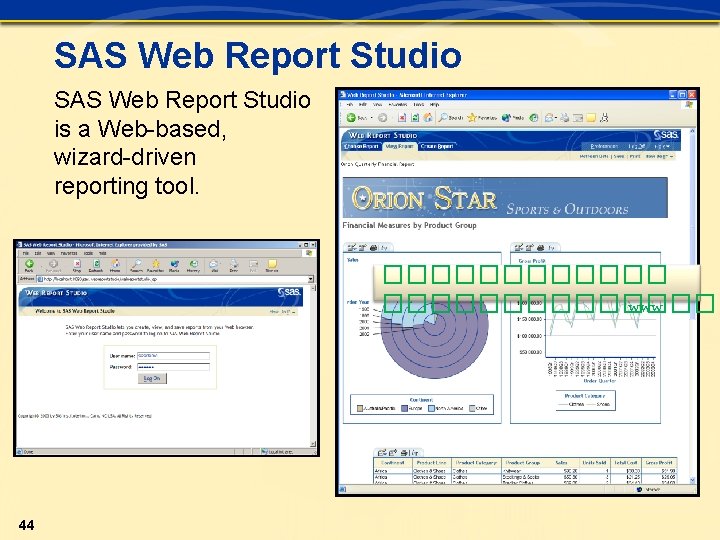Click the Refresh Data link
Image resolution: width=720 pixels, height=540 pixels.
pyautogui.click(x=595, y=157)
